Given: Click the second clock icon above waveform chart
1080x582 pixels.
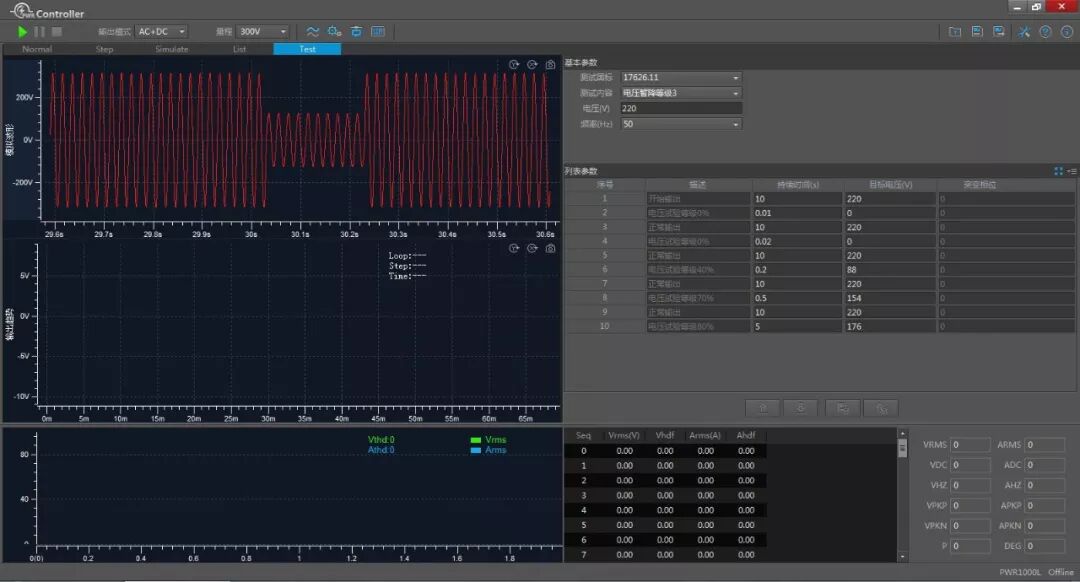Looking at the screenshot, I should pyautogui.click(x=532, y=65).
